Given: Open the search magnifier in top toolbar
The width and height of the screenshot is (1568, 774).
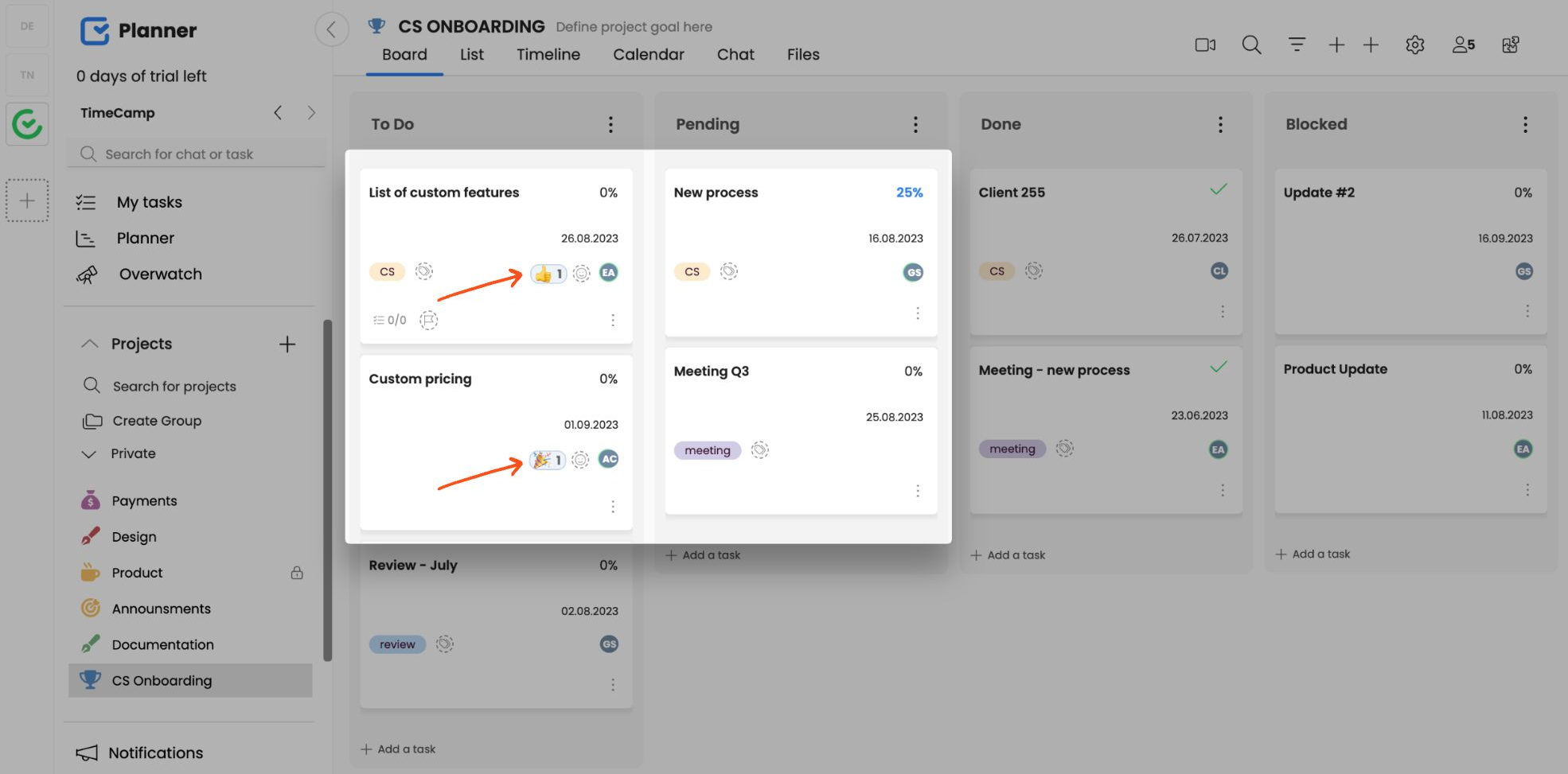Looking at the screenshot, I should (x=1251, y=45).
